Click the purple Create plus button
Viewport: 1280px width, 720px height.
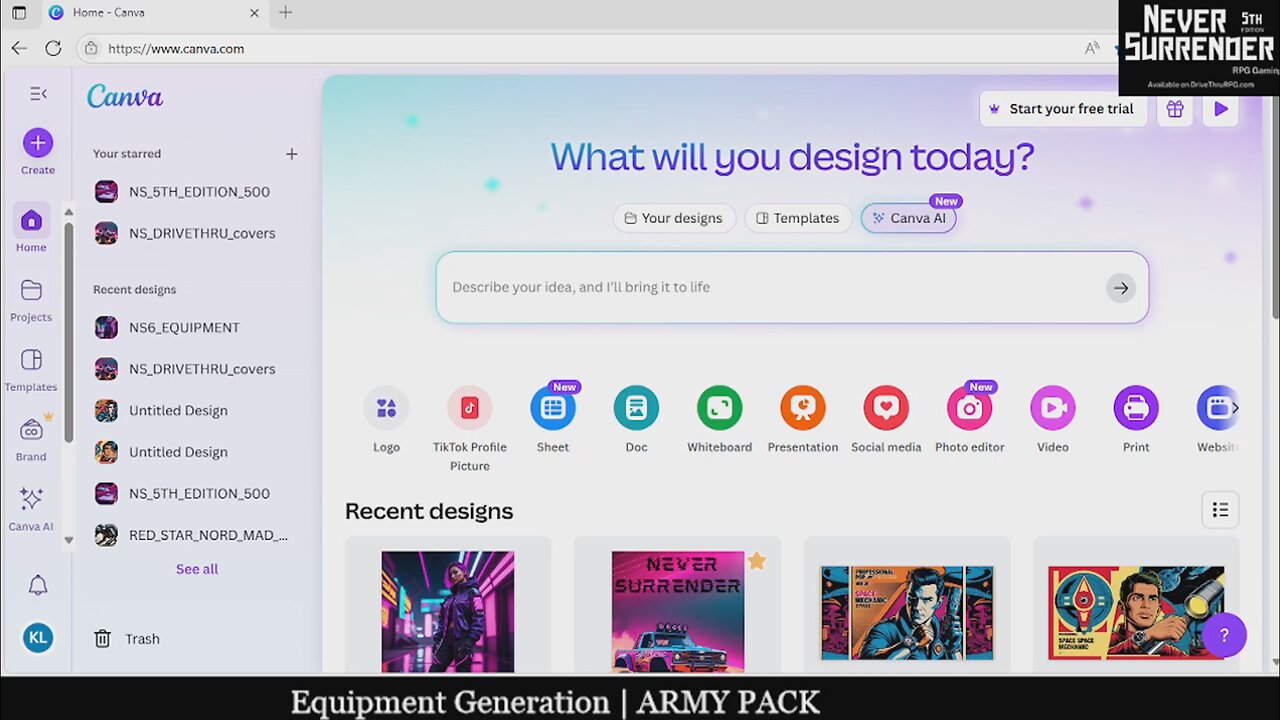(x=38, y=143)
